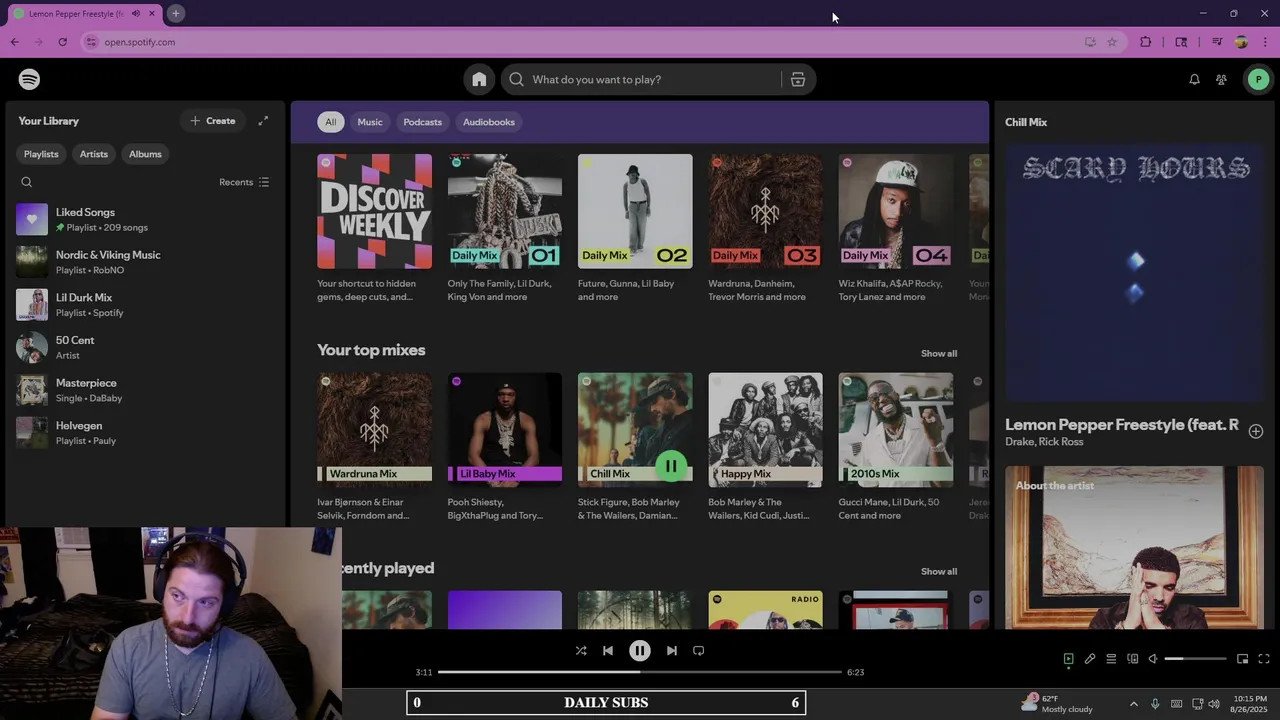Image resolution: width=1280 pixels, height=720 pixels.
Task: Show hidden system tray icons
Action: point(1133,704)
